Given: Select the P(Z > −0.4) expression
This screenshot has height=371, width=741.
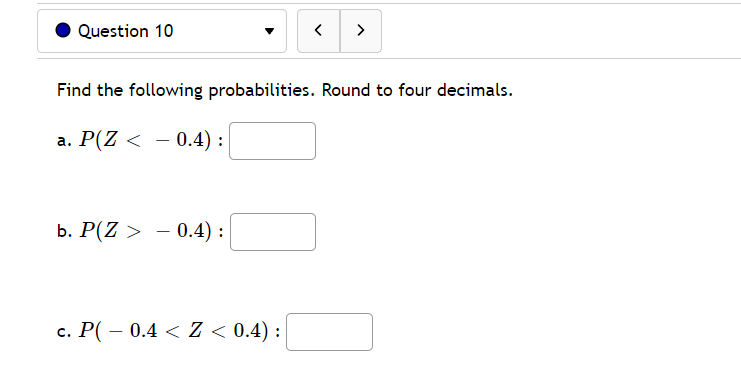Looking at the screenshot, I should [145, 231].
